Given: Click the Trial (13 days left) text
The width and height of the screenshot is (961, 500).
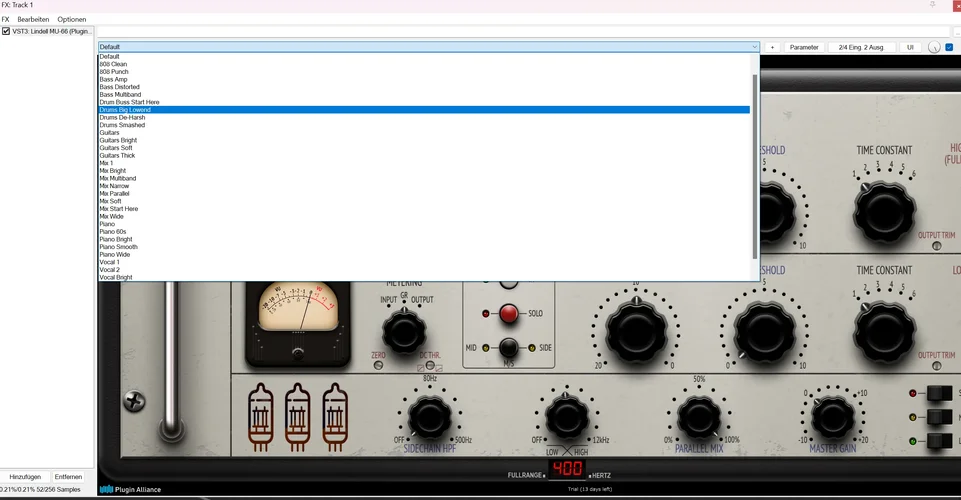Looking at the screenshot, I should [x=590, y=489].
